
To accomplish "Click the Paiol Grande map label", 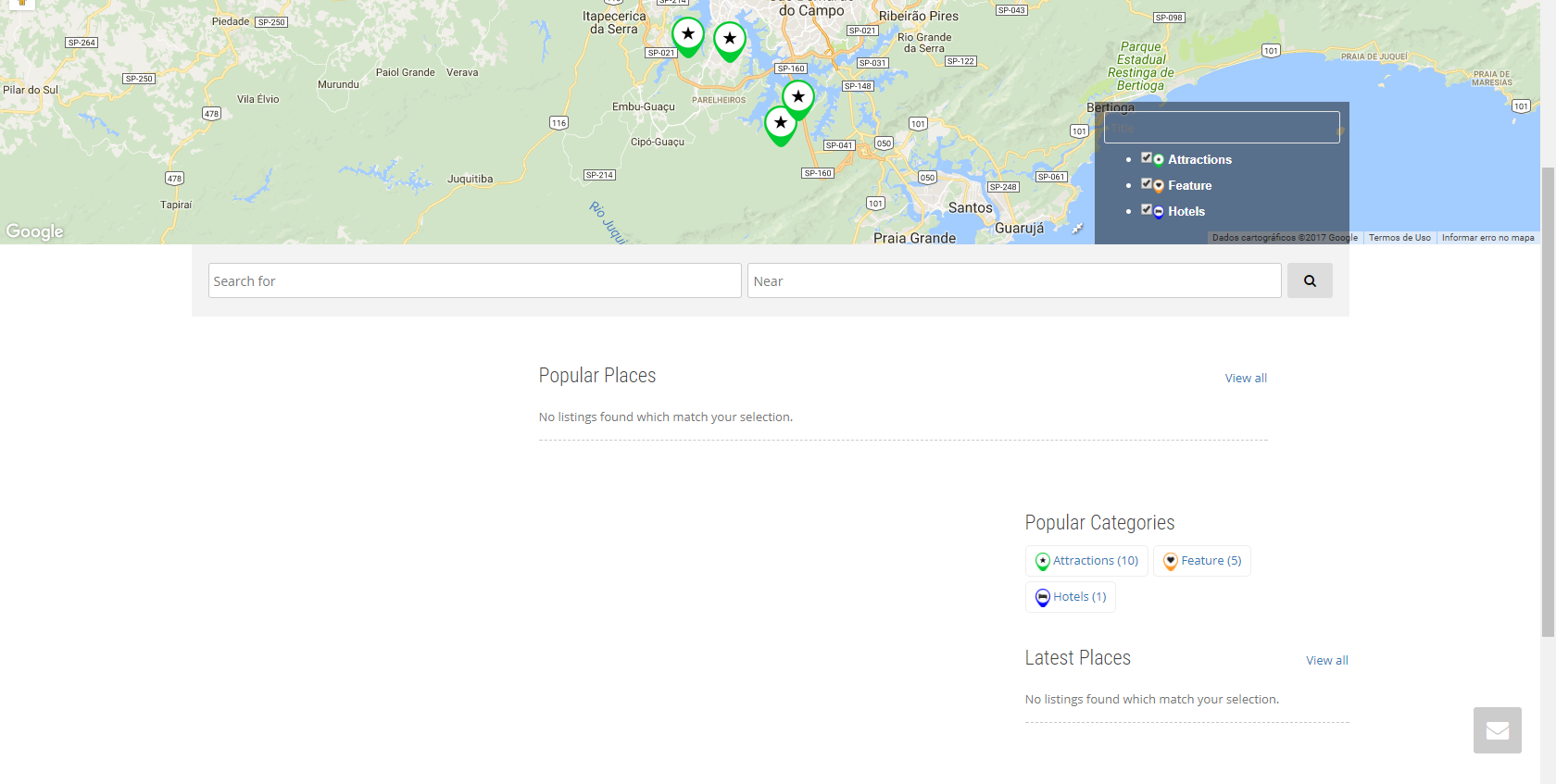I will pyautogui.click(x=405, y=73).
